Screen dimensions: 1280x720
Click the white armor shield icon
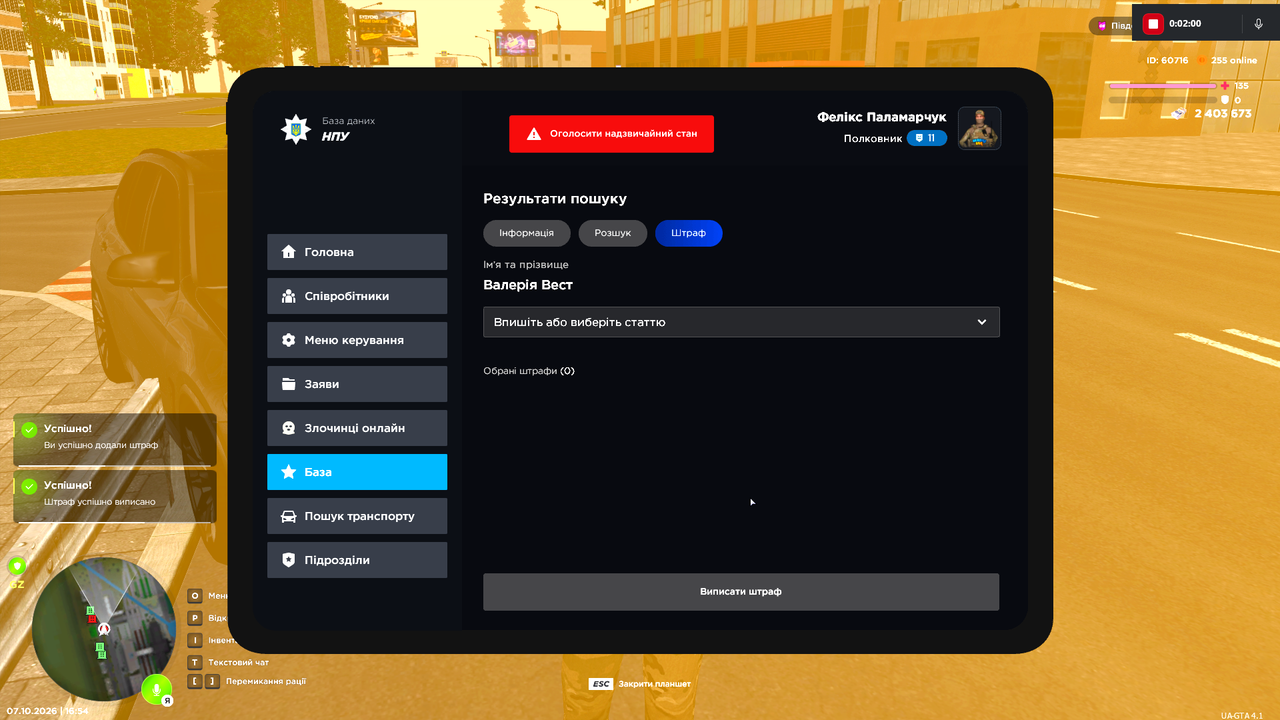click(1225, 100)
